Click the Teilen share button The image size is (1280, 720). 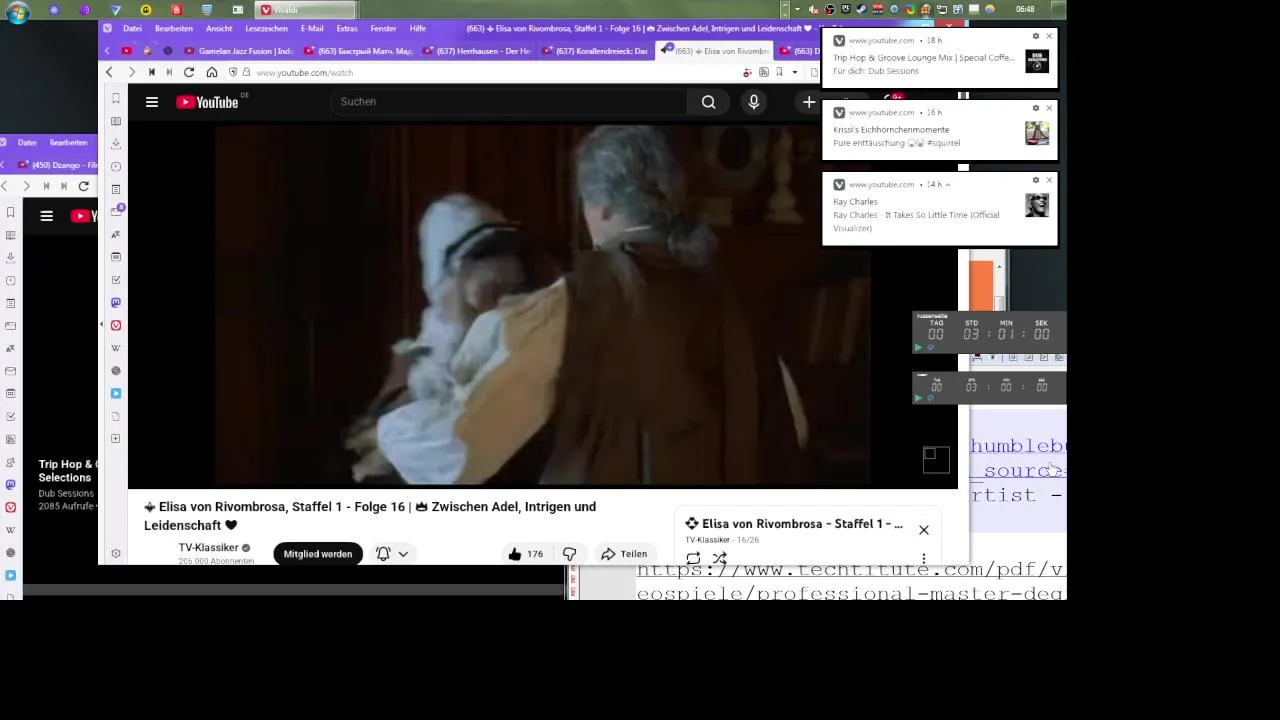click(x=624, y=554)
